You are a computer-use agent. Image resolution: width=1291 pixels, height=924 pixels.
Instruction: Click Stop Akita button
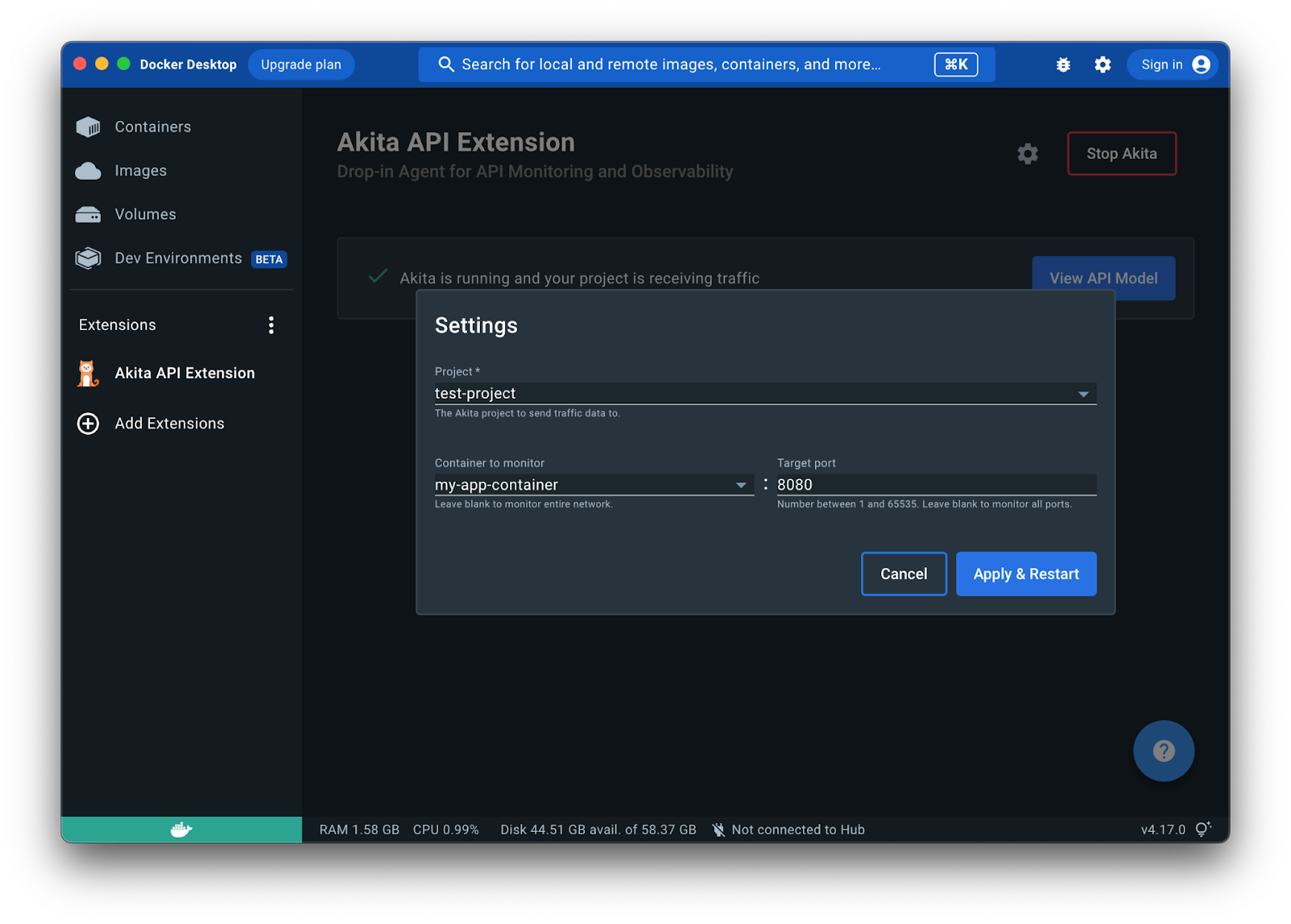1122,153
